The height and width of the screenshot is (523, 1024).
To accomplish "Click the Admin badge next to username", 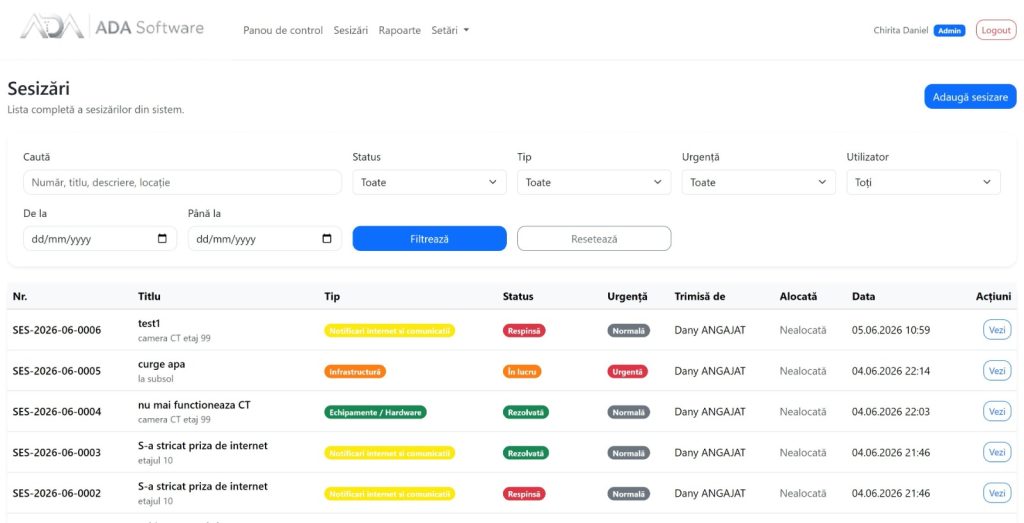I will pos(949,31).
